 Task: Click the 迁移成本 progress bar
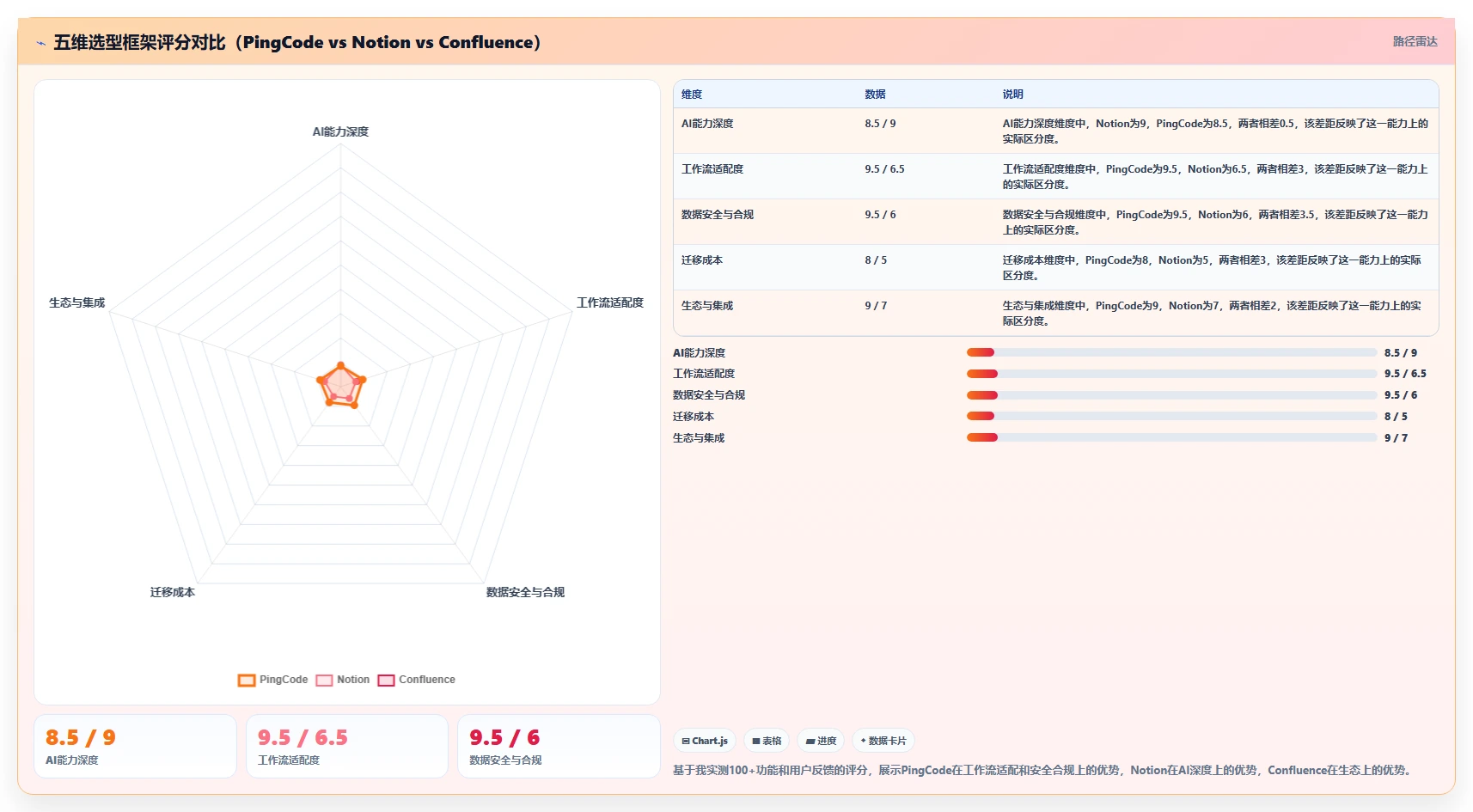point(1171,416)
